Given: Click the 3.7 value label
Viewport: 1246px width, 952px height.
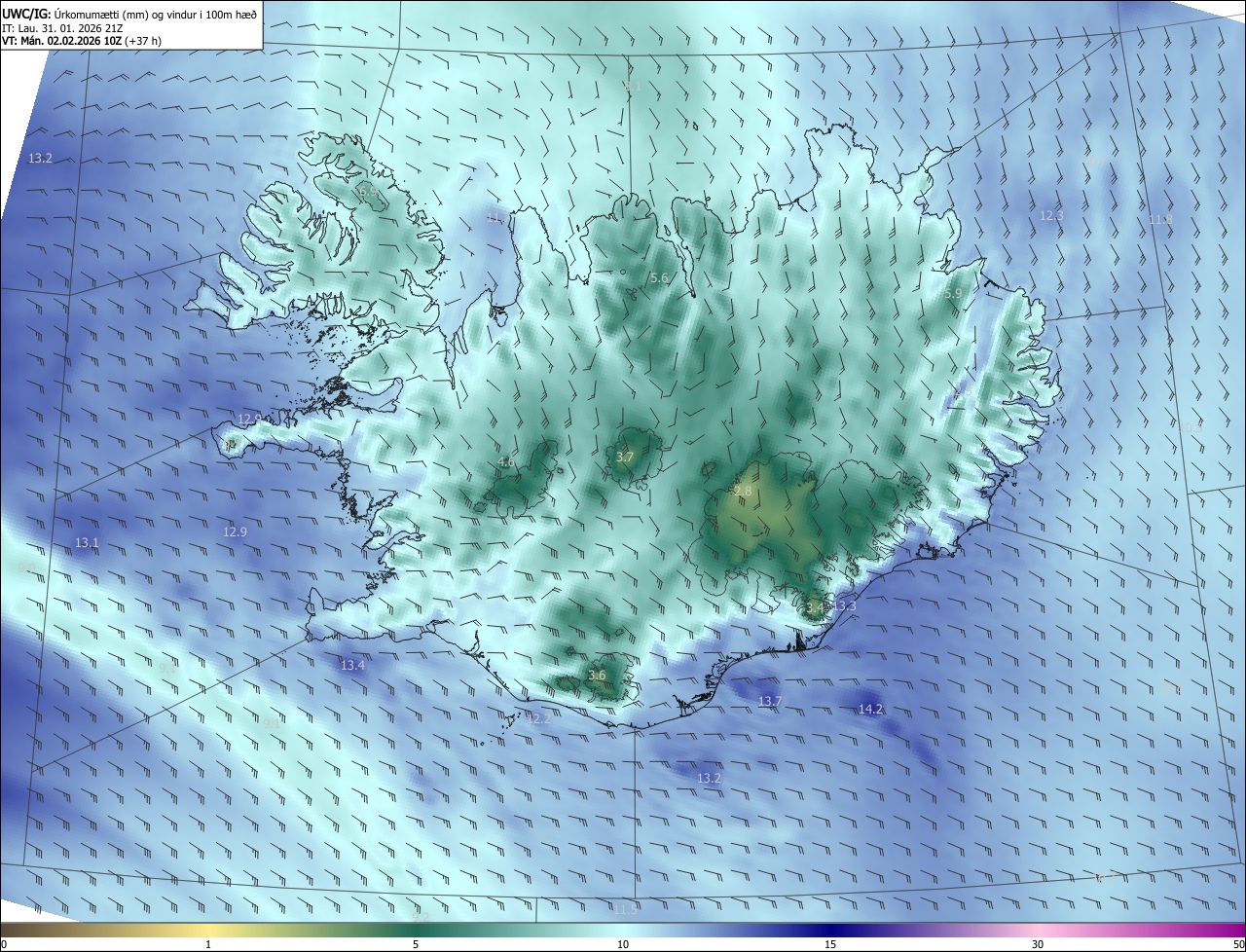Looking at the screenshot, I should pos(625,457).
